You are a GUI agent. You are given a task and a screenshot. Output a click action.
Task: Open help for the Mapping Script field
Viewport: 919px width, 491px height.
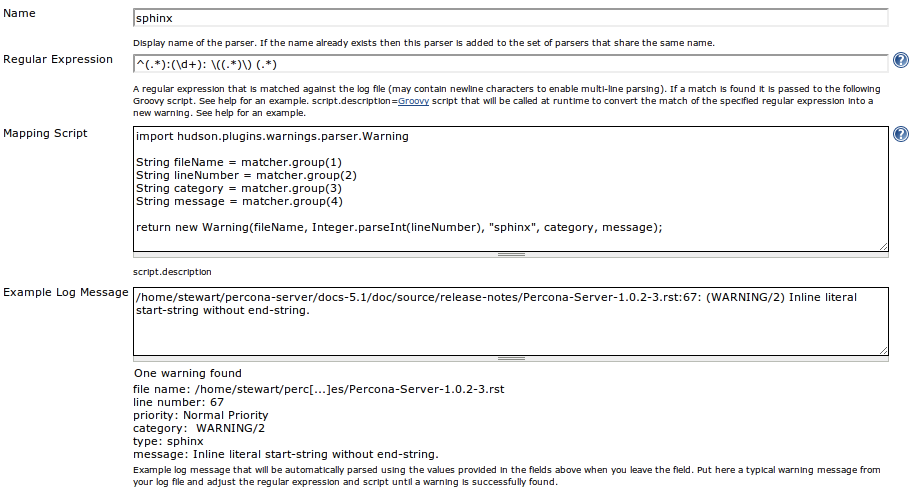901,134
